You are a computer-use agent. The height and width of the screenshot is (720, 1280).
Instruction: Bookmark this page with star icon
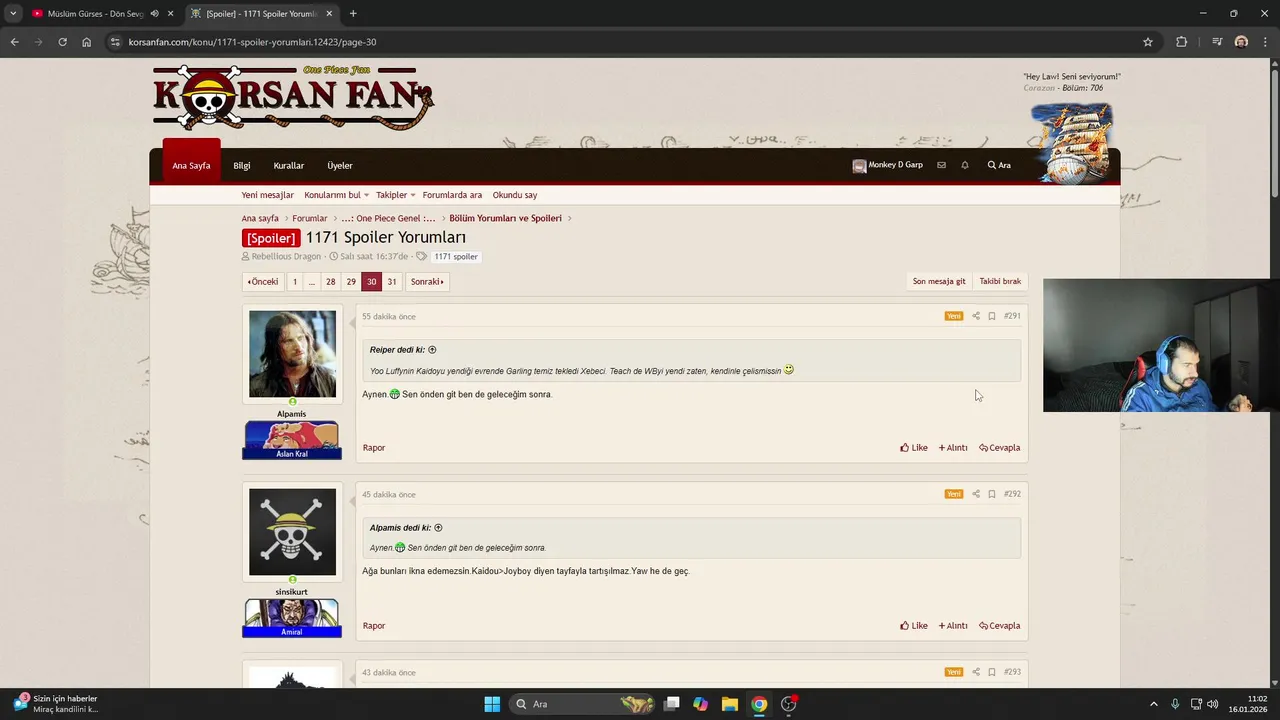(1148, 42)
